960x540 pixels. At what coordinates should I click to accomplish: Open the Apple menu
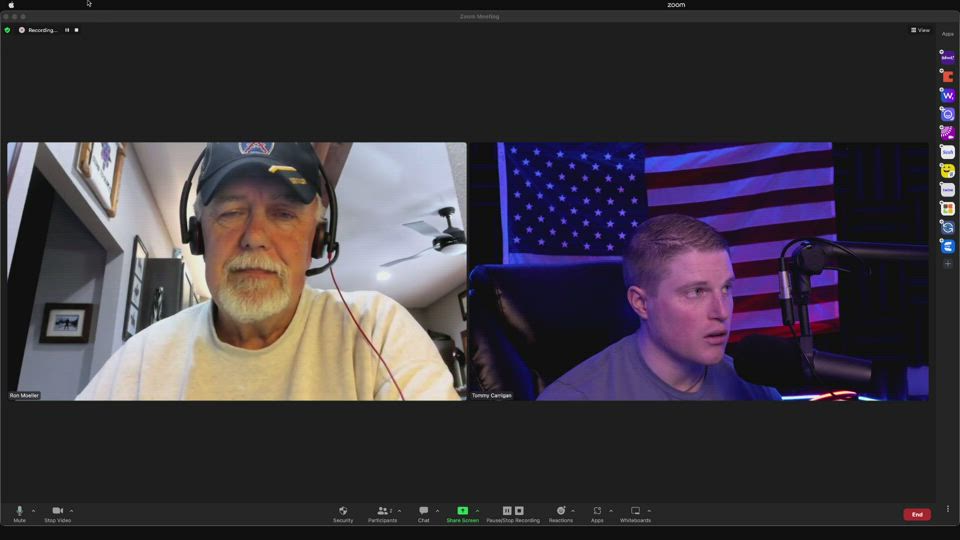pyautogui.click(x=11, y=5)
